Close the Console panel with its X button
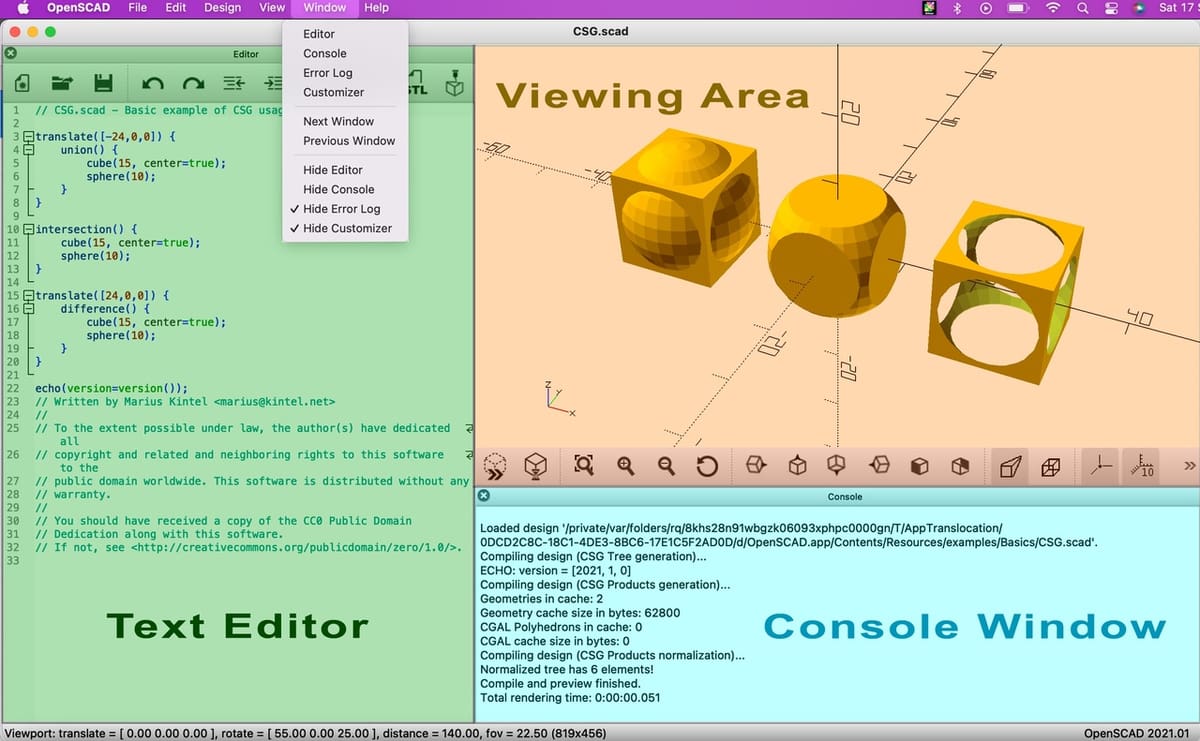This screenshot has width=1200, height=741. coord(483,496)
